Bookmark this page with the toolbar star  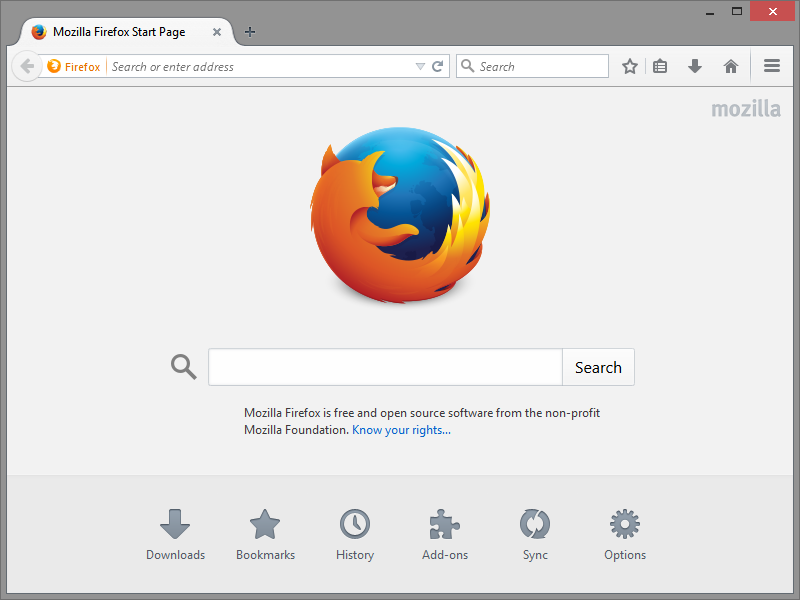(629, 66)
